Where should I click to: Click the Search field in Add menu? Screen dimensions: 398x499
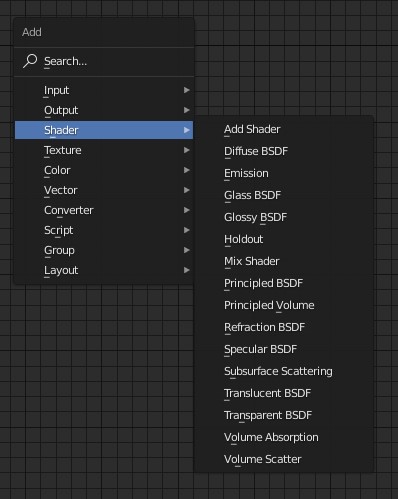coord(104,61)
